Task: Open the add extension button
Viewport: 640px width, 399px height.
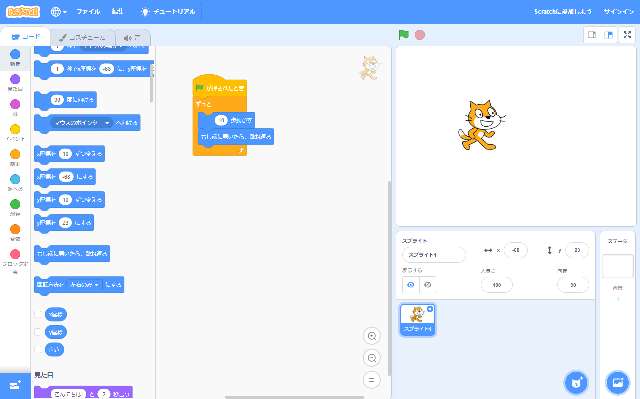Action: point(15,386)
